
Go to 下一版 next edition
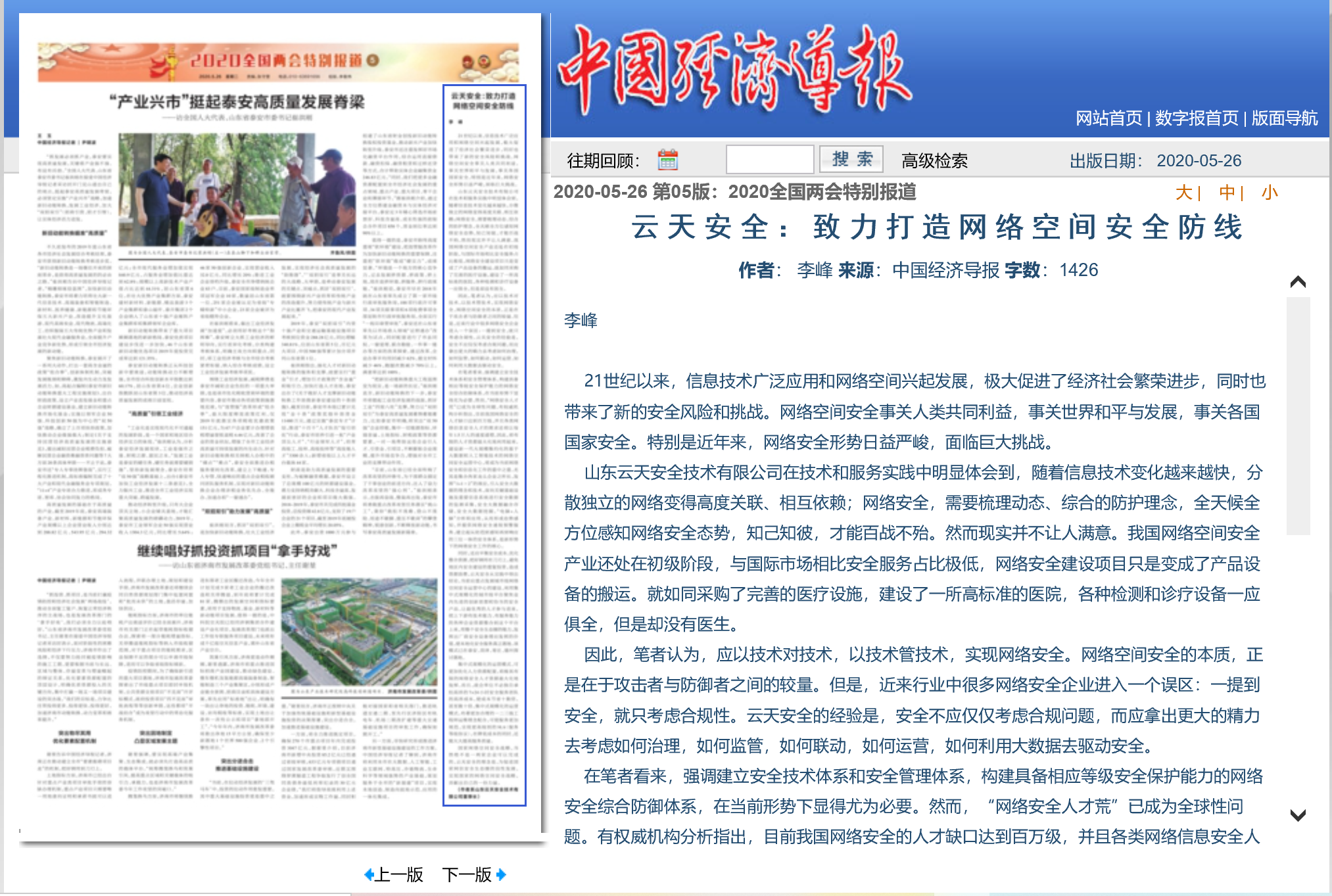tap(467, 874)
